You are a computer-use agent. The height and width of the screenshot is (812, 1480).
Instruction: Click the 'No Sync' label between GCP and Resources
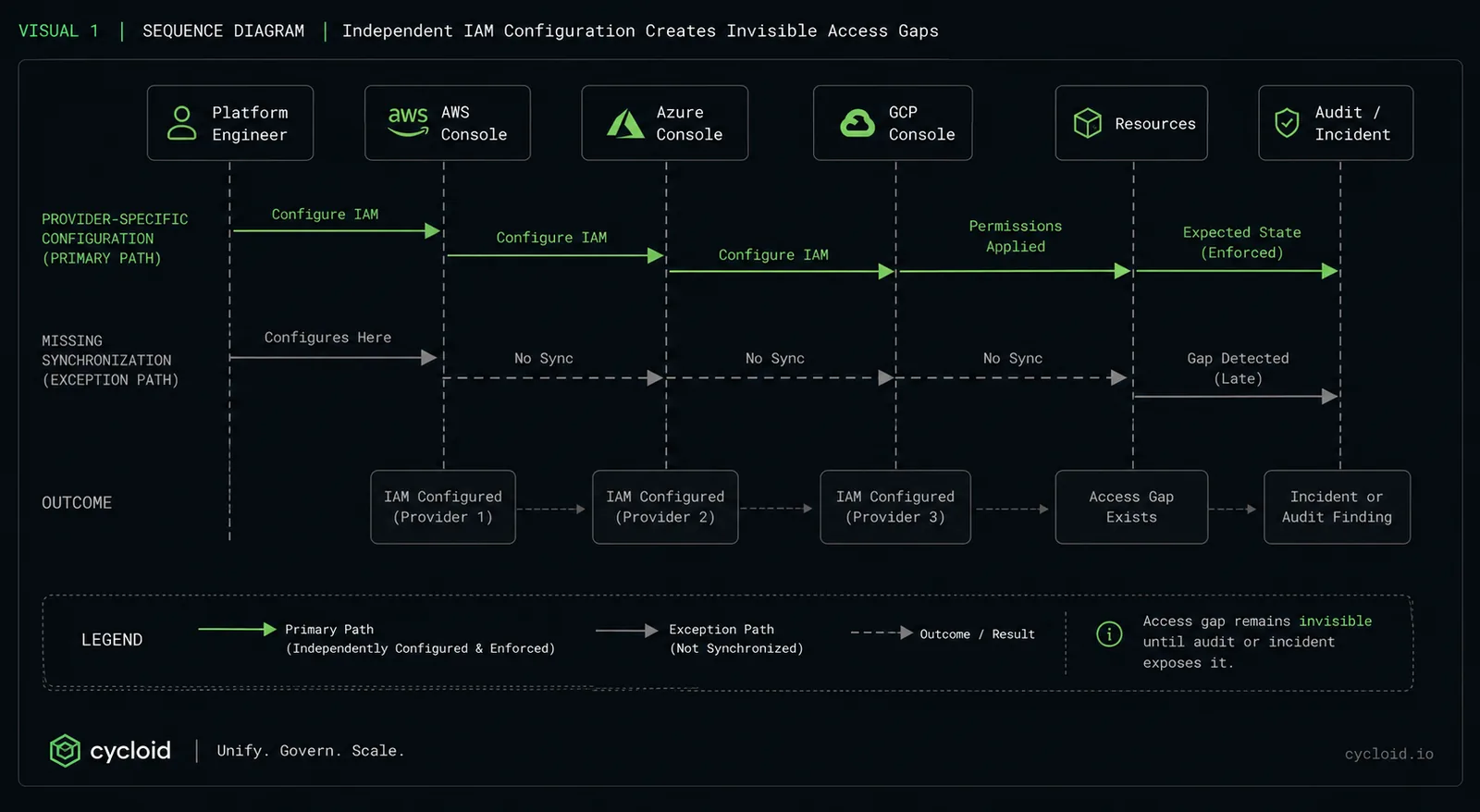point(1013,358)
